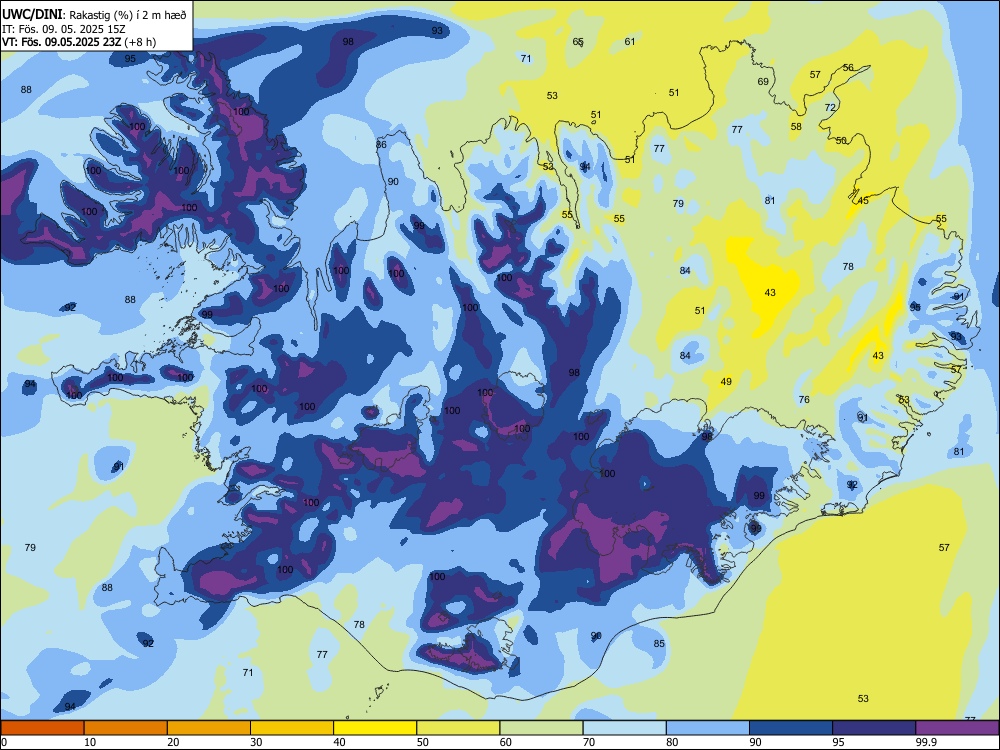Viewport: 1000px width, 750px height.
Task: Select the '10' legend scale label
Action: point(90,742)
